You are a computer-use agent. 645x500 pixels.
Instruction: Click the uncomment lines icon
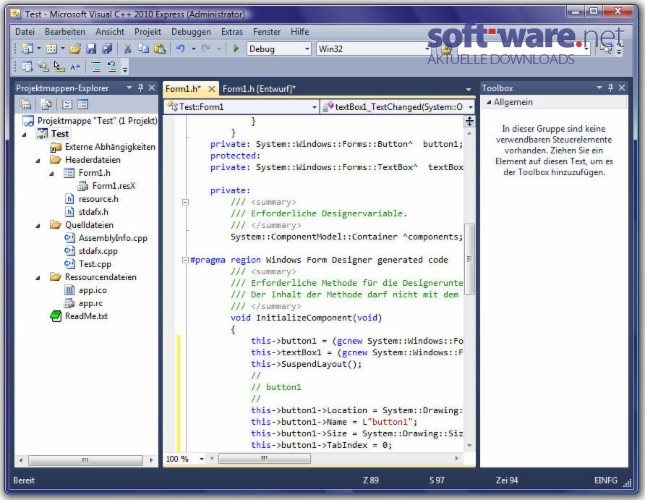coord(112,67)
